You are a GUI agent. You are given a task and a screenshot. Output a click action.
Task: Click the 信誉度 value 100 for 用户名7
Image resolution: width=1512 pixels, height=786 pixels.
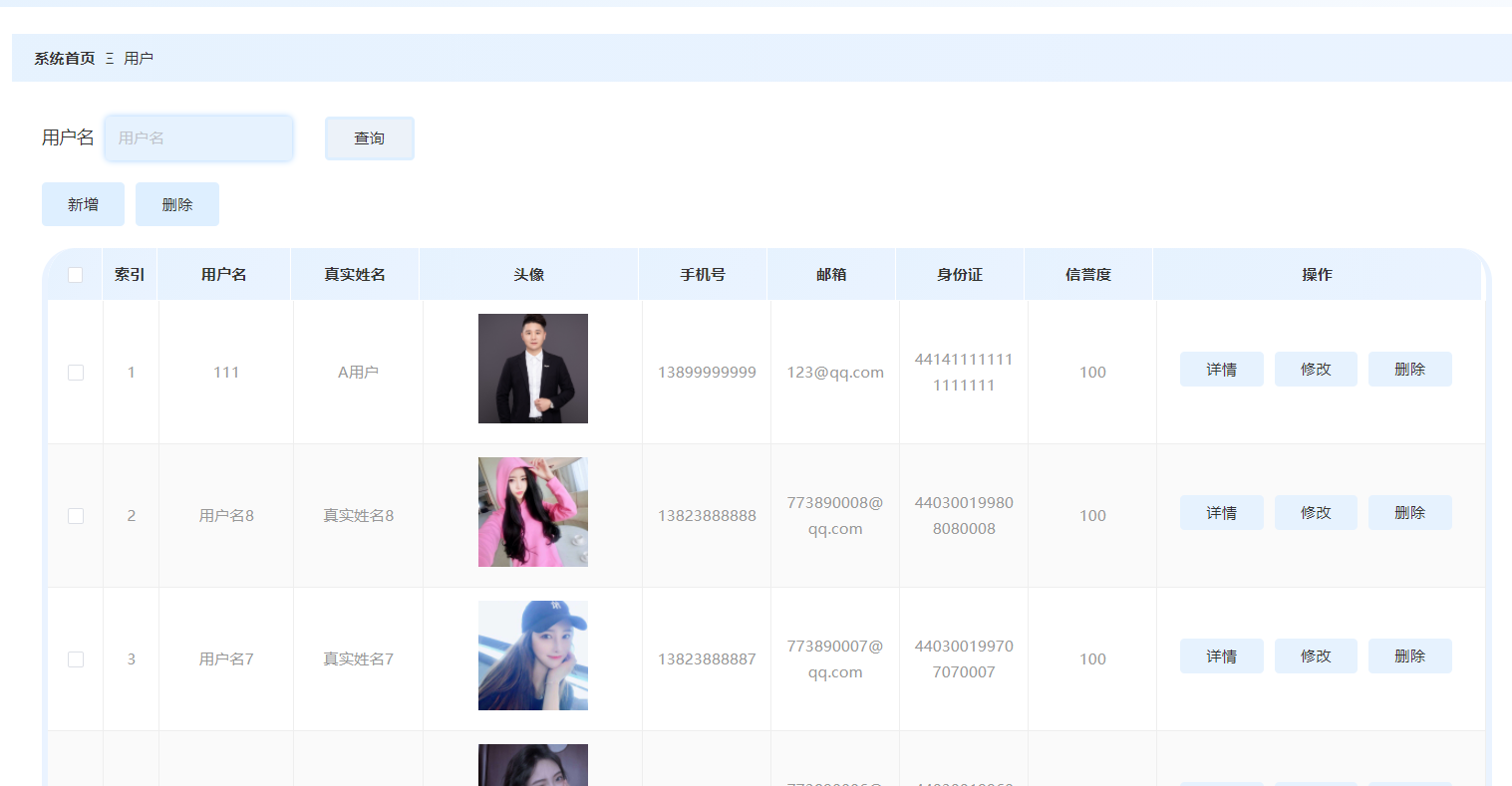tap(1092, 659)
